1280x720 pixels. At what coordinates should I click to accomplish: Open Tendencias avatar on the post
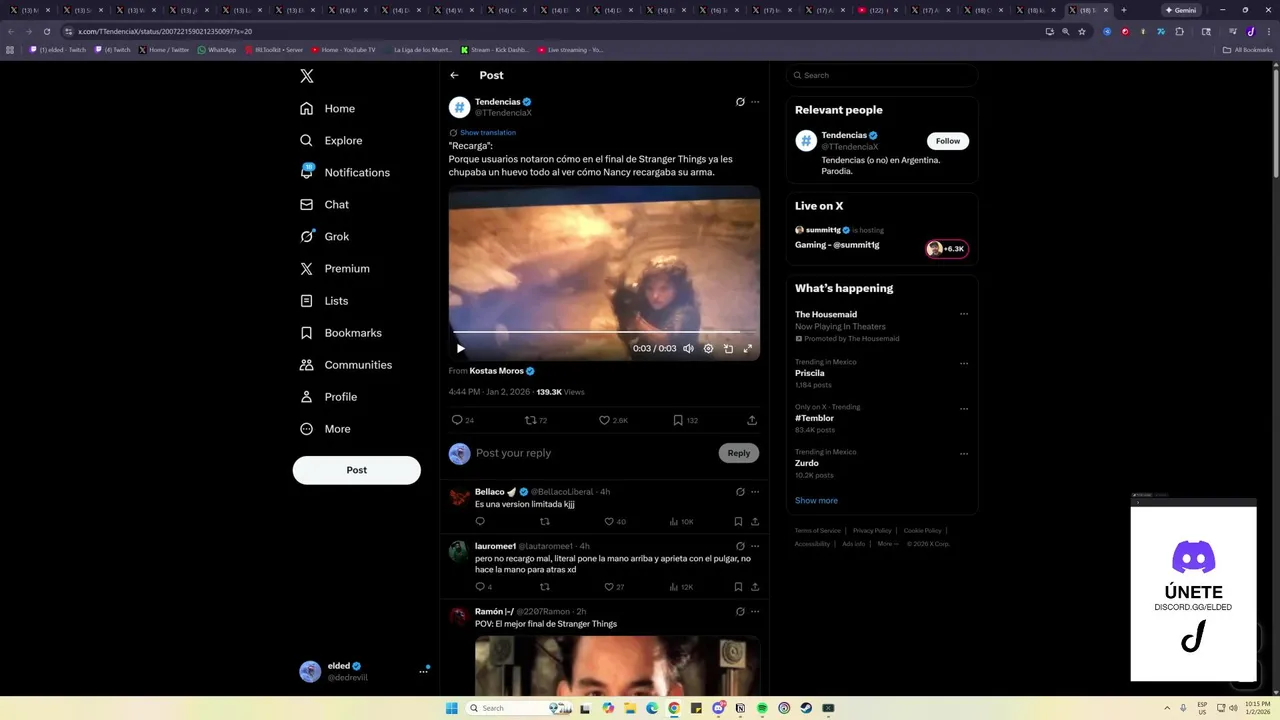coord(459,107)
